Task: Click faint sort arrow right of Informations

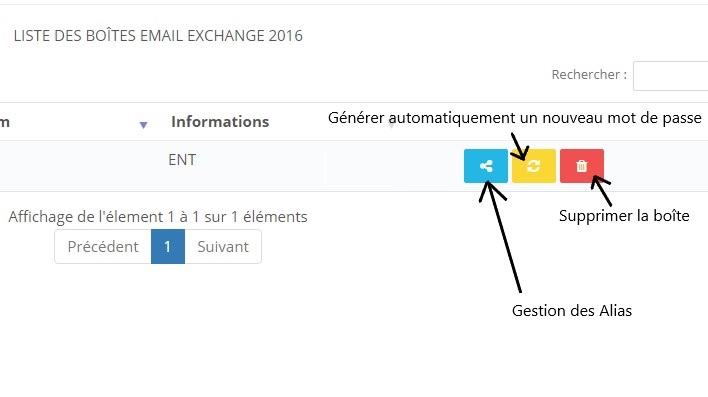Action: [x=391, y=124]
